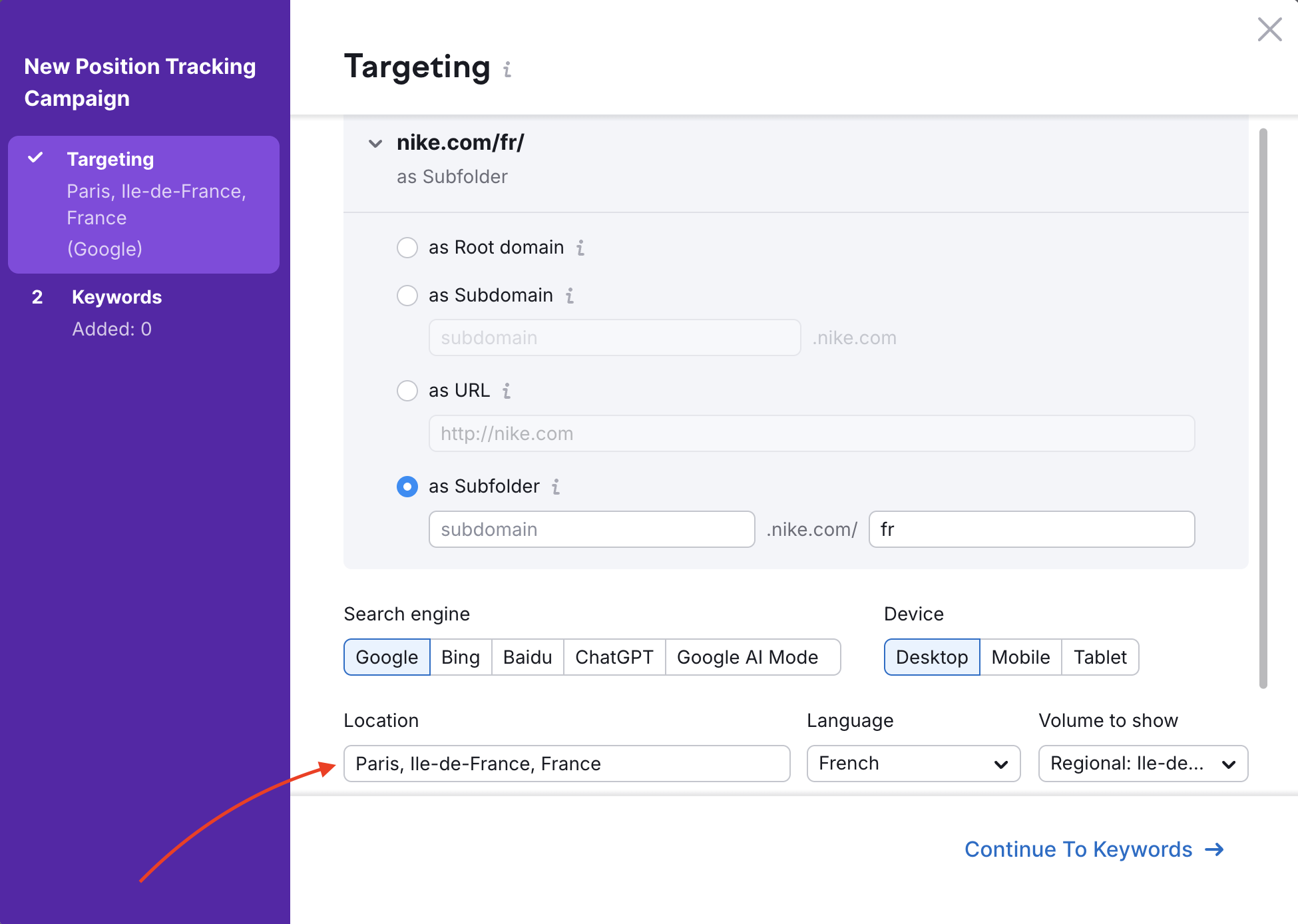Click the Location field with Paris text
The width and height of the screenshot is (1298, 924).
(566, 763)
